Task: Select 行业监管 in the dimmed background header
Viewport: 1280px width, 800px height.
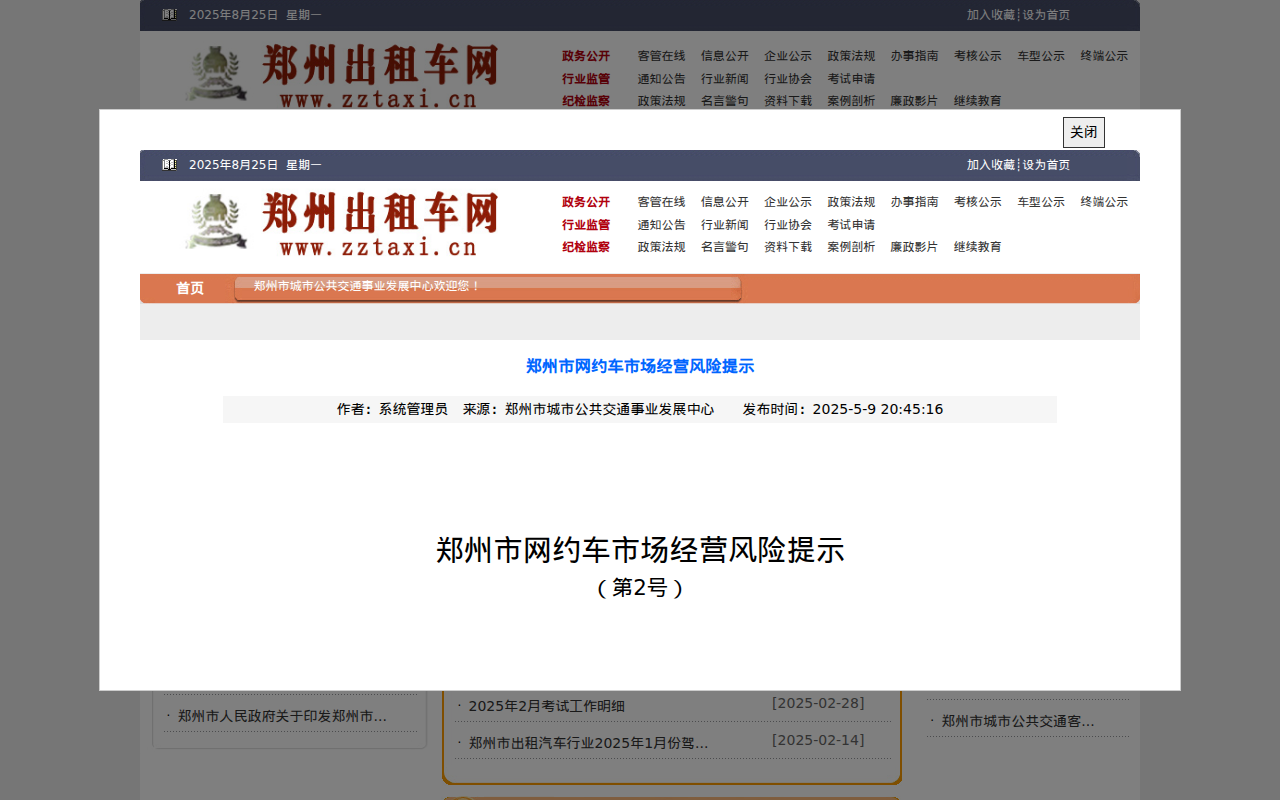Action: coord(586,79)
